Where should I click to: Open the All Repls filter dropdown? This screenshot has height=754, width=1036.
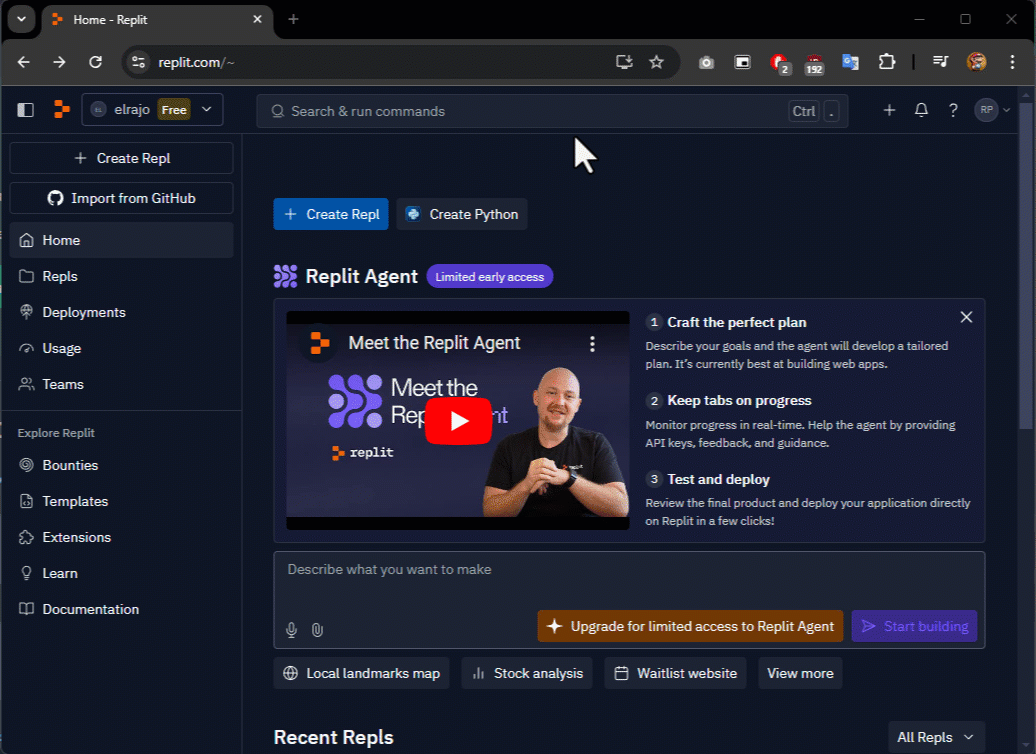[936, 737]
